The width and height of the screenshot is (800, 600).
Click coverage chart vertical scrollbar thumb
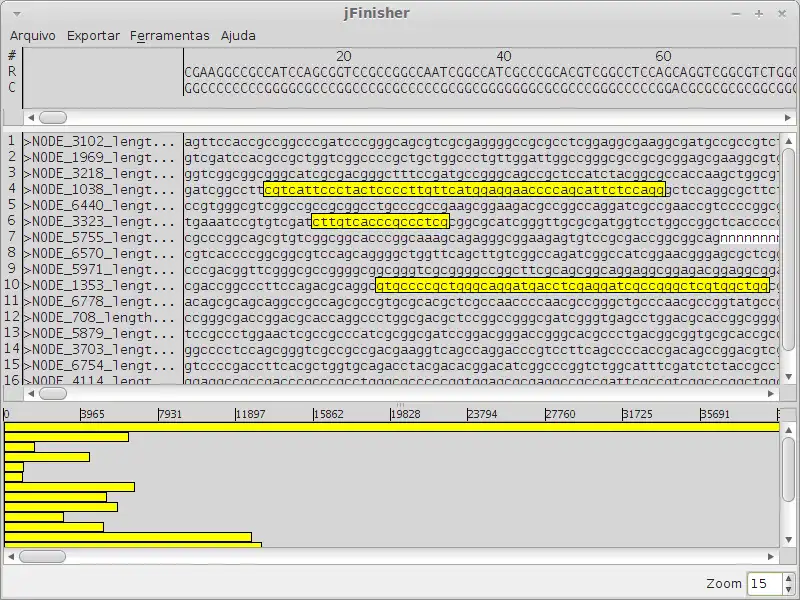click(x=788, y=469)
